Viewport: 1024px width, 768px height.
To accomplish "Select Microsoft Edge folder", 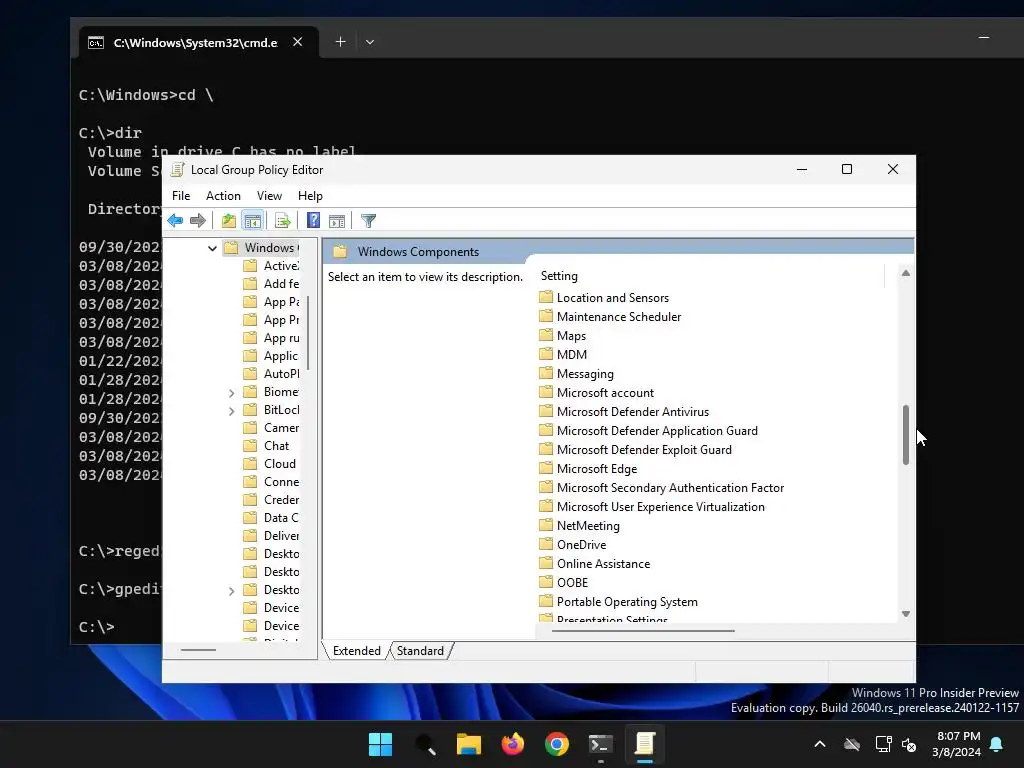I will [588, 468].
